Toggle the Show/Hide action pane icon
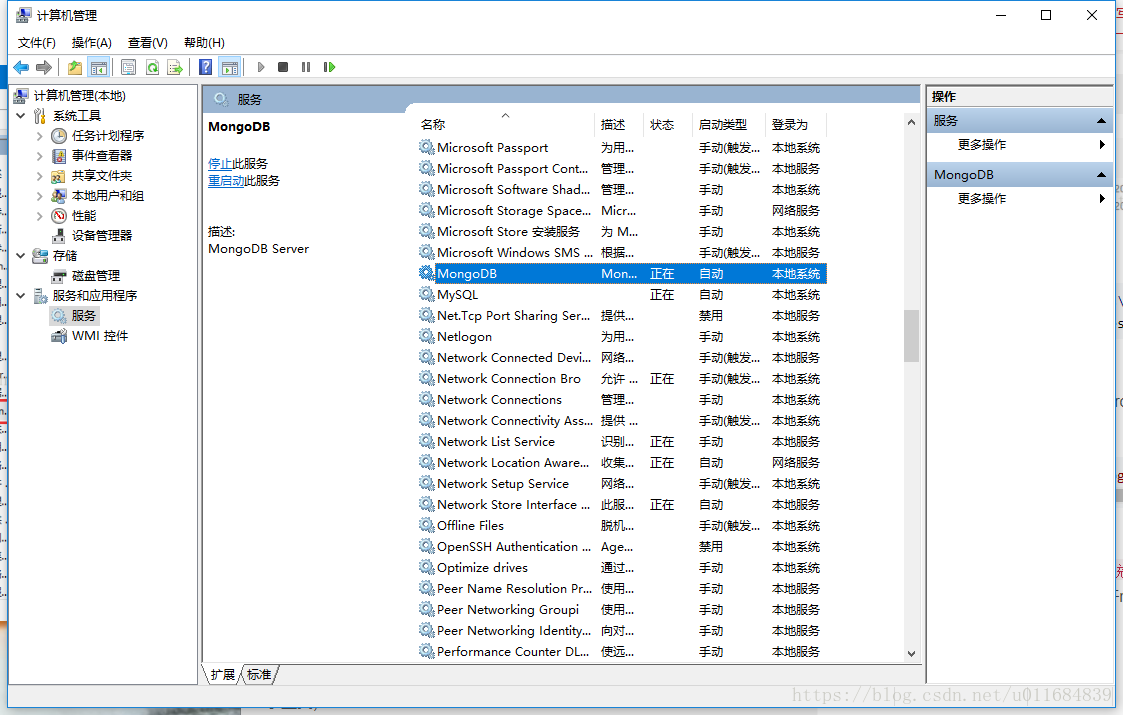1123x715 pixels. point(230,67)
